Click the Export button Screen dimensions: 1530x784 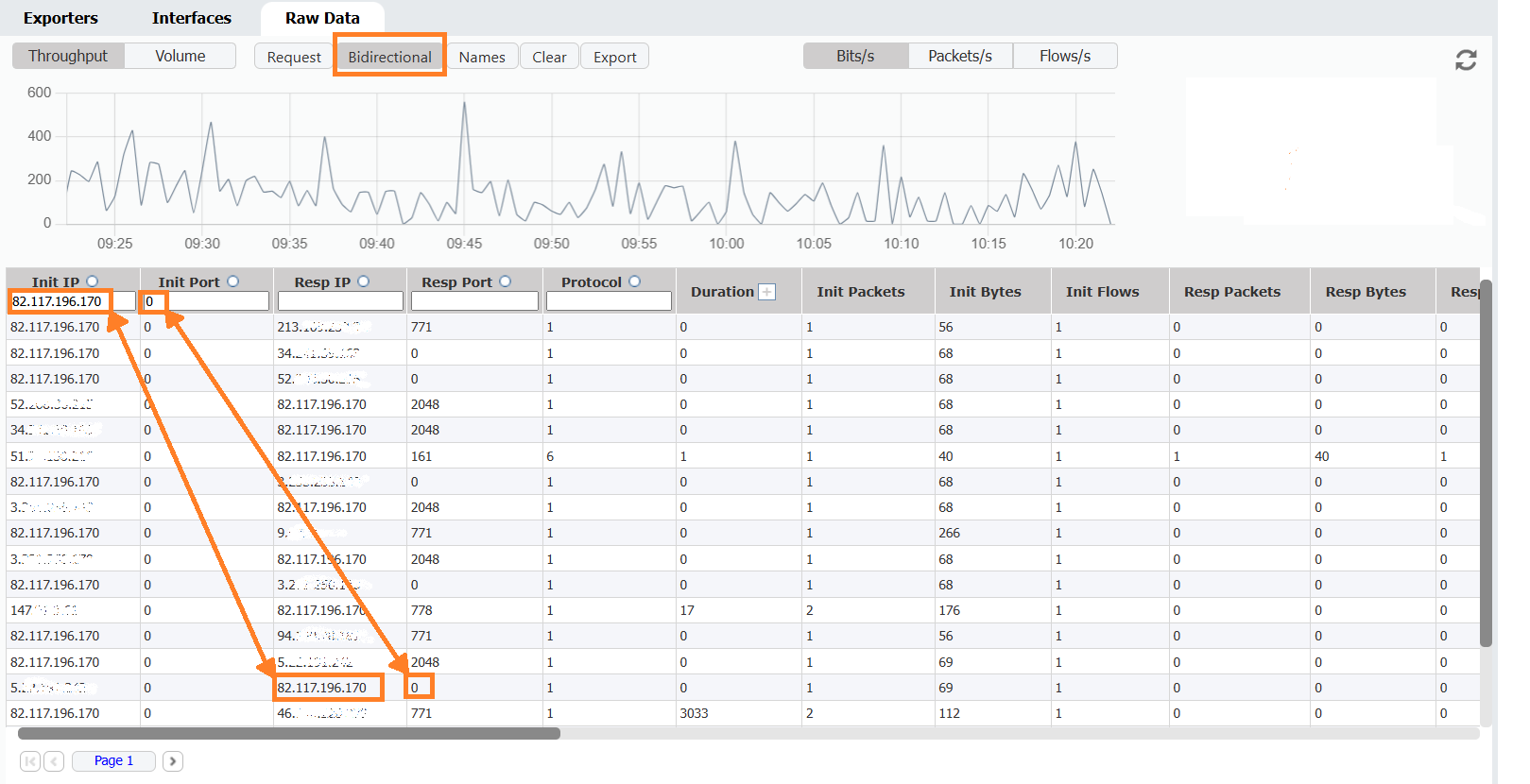(614, 57)
